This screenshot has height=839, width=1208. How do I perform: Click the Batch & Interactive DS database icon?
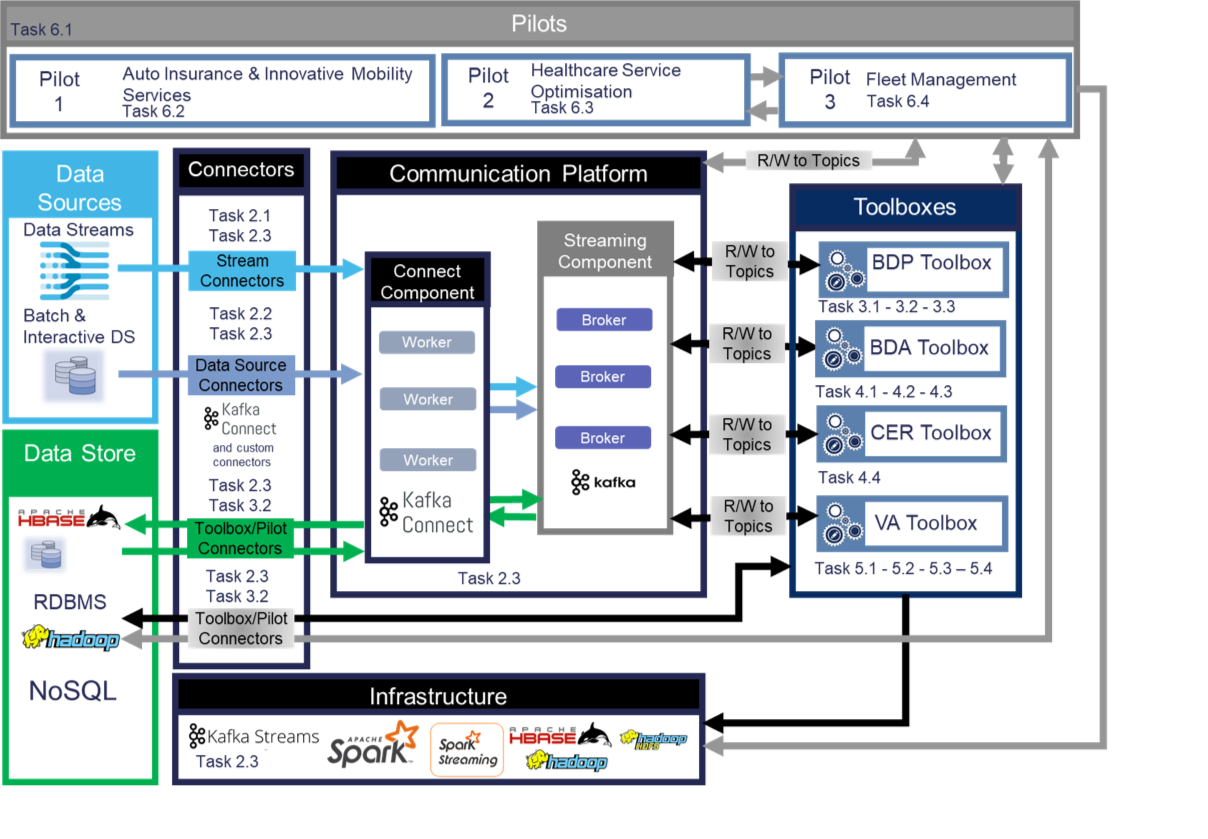(x=73, y=376)
